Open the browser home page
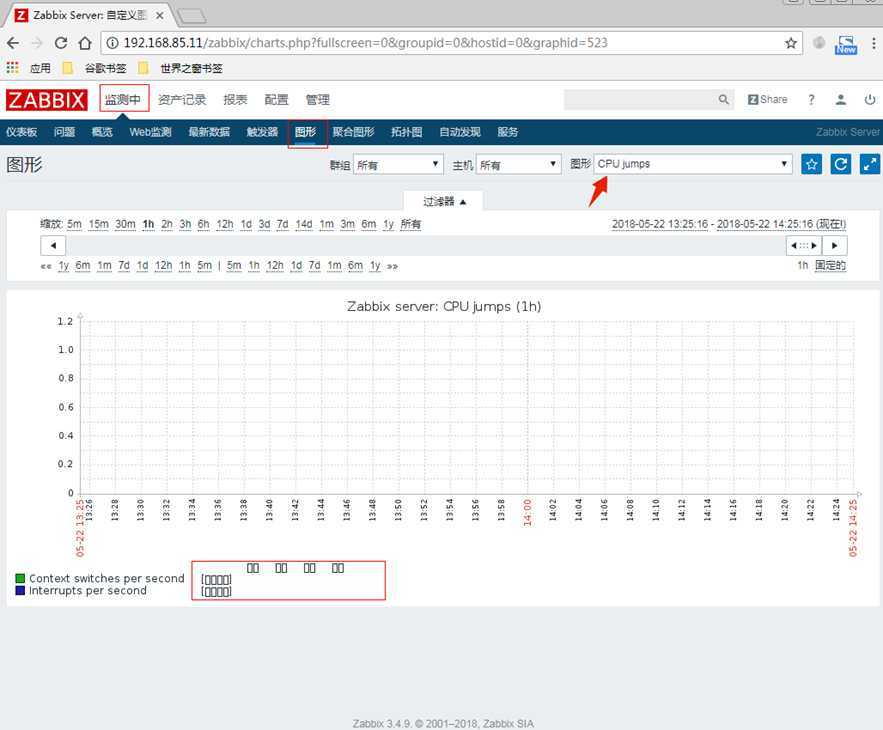The height and width of the screenshot is (730, 883). point(84,43)
